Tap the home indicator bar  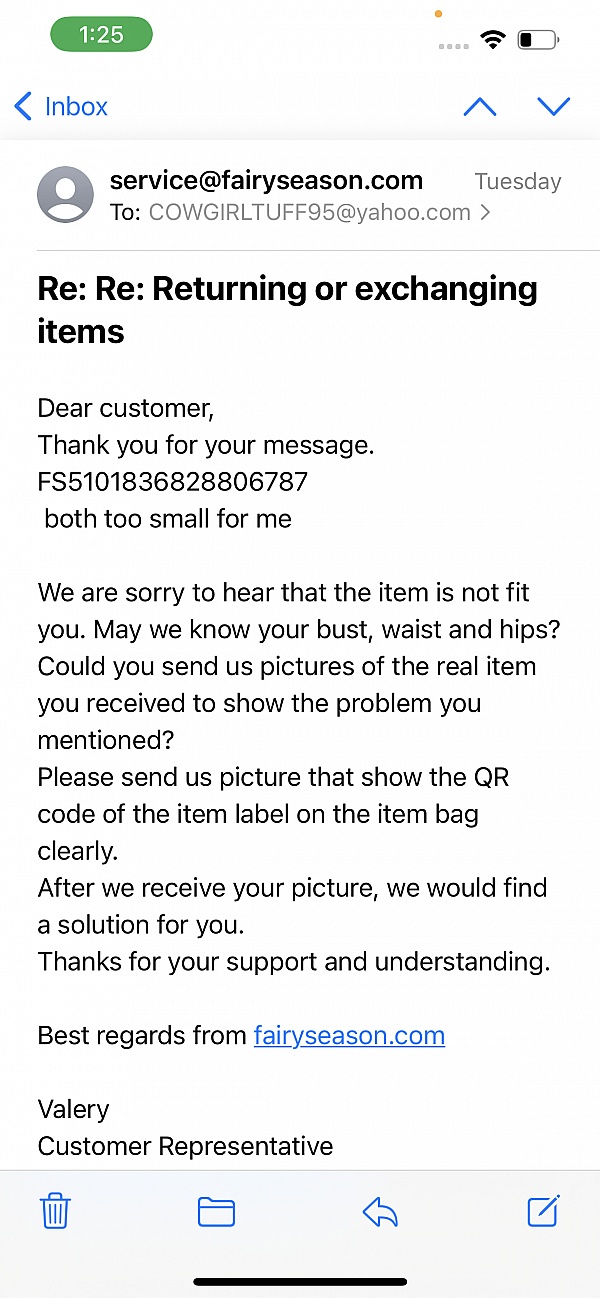300,1281
